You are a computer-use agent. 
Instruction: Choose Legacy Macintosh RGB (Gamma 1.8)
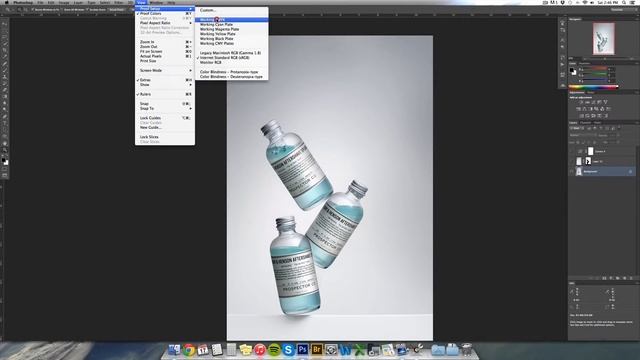[x=231, y=53]
